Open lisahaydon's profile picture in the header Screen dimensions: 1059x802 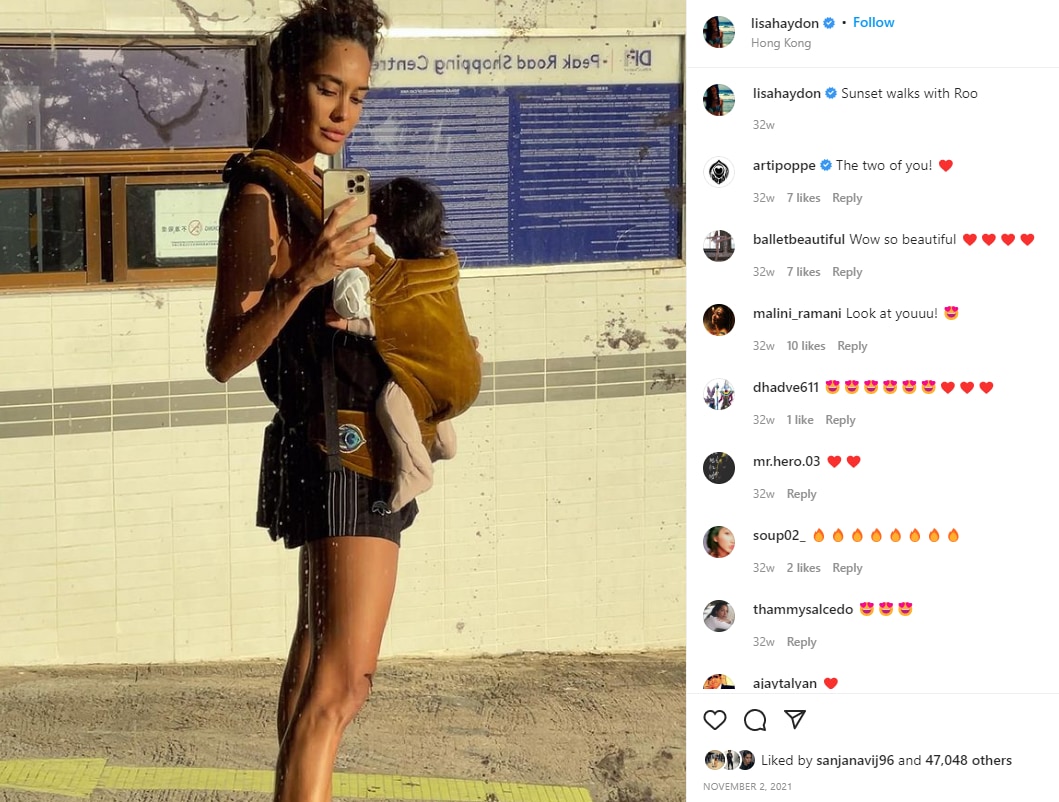coord(719,32)
